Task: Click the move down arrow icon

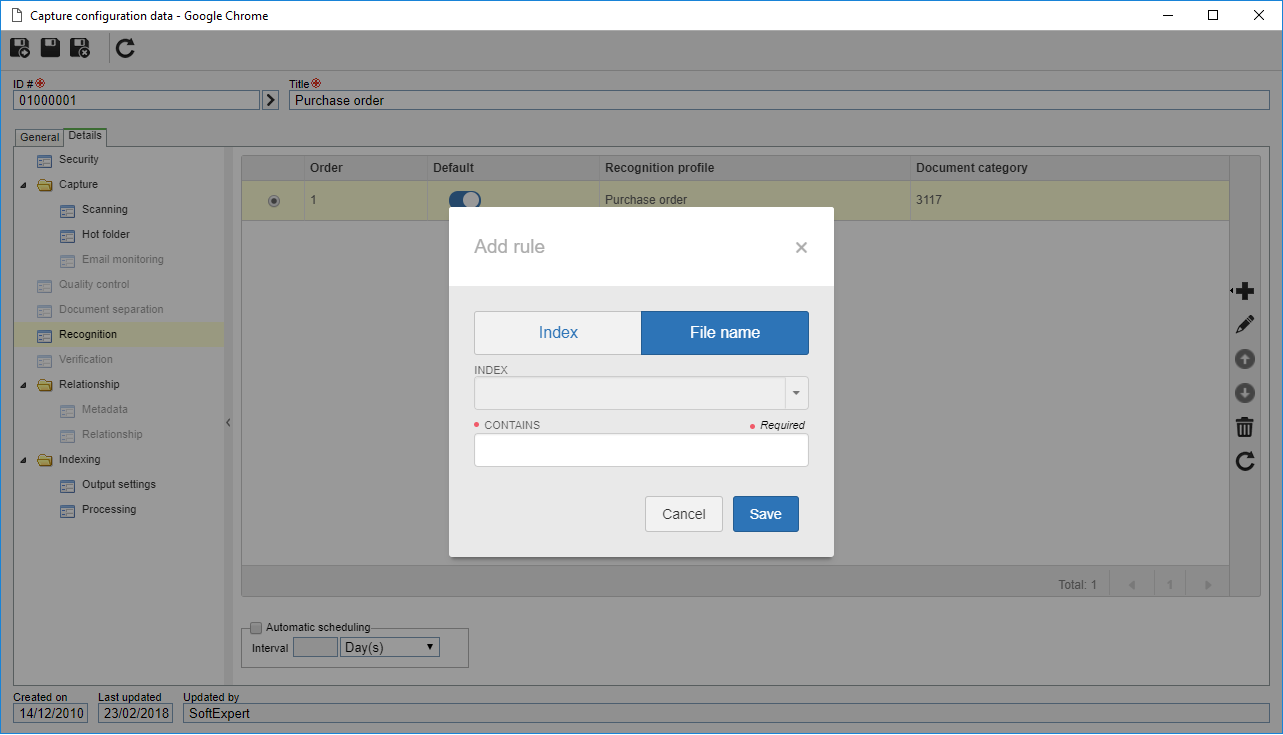Action: pyautogui.click(x=1245, y=393)
